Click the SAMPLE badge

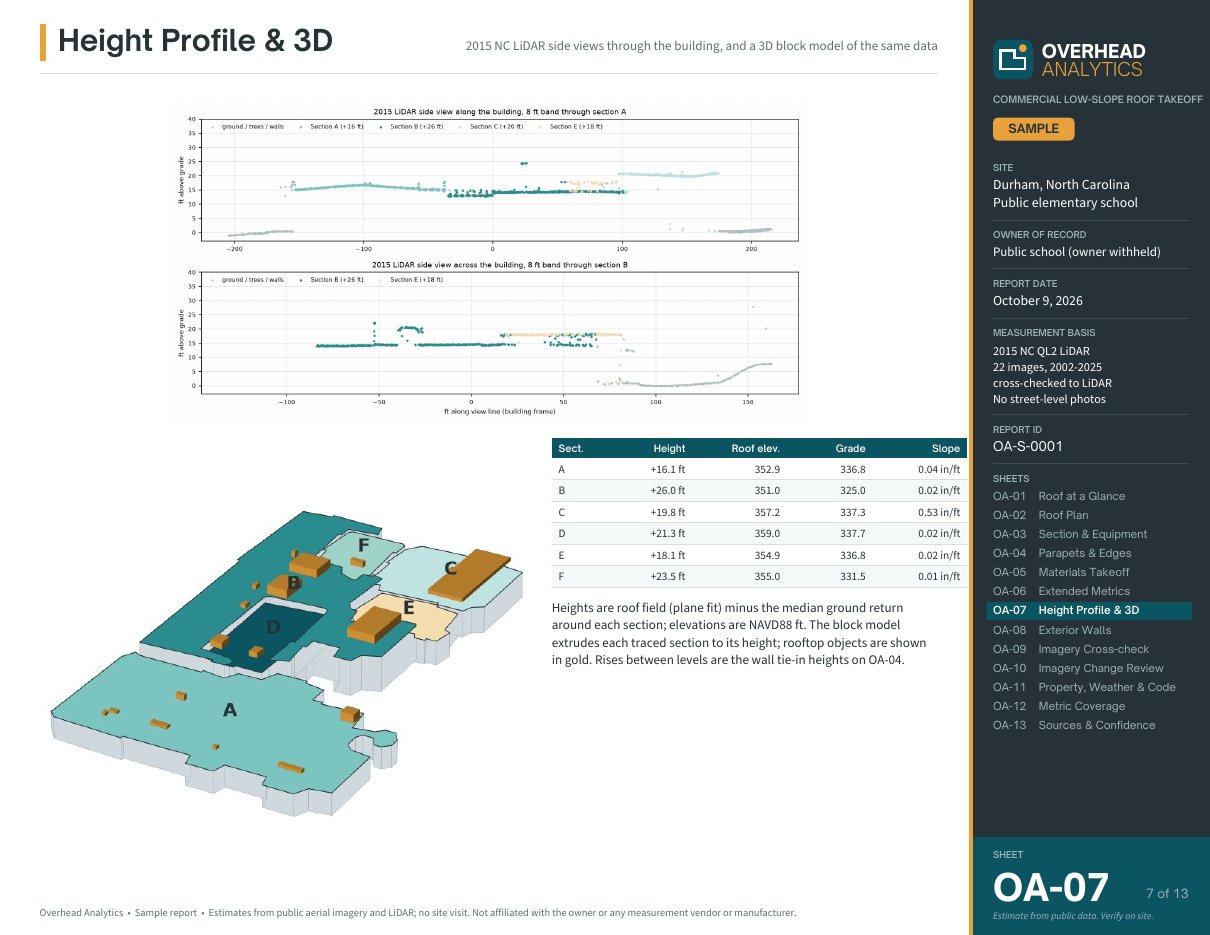[x=1033, y=129]
